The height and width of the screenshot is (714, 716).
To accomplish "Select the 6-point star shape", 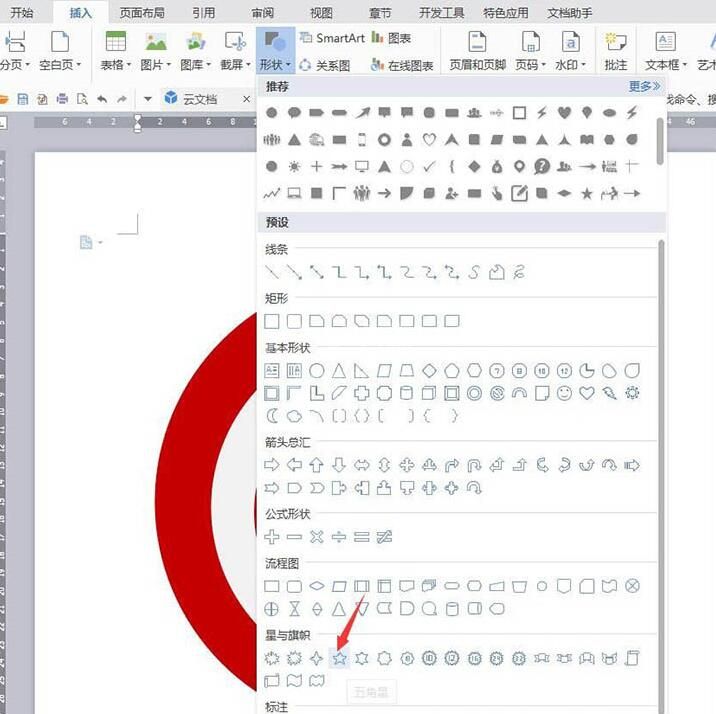I will (x=362, y=658).
